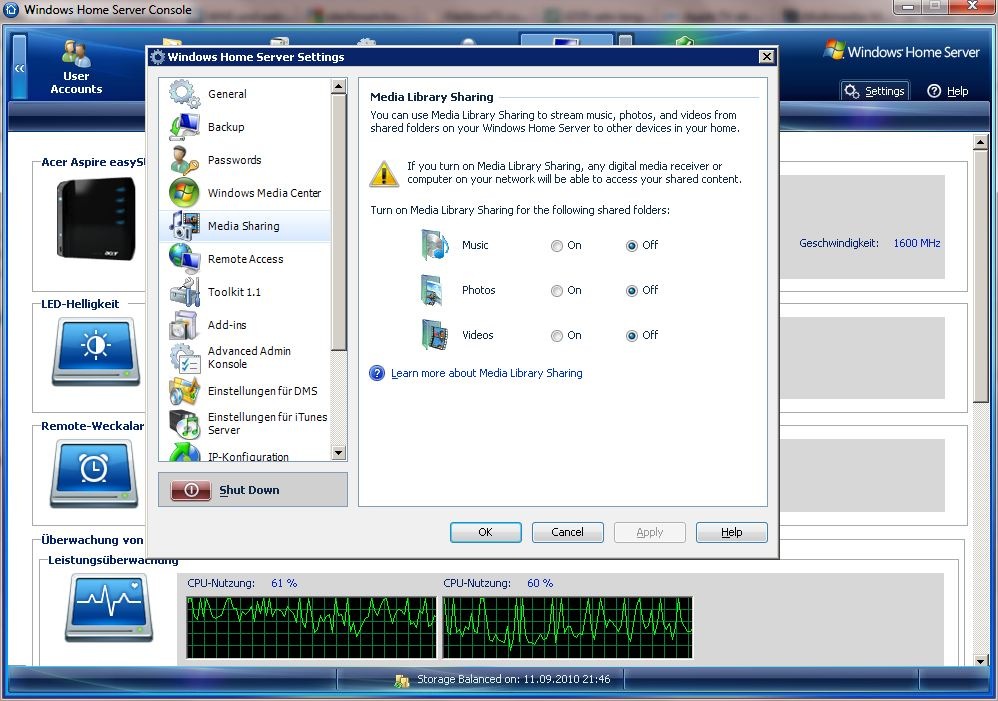
Task: Click the Help button in the dialog
Action: (731, 532)
